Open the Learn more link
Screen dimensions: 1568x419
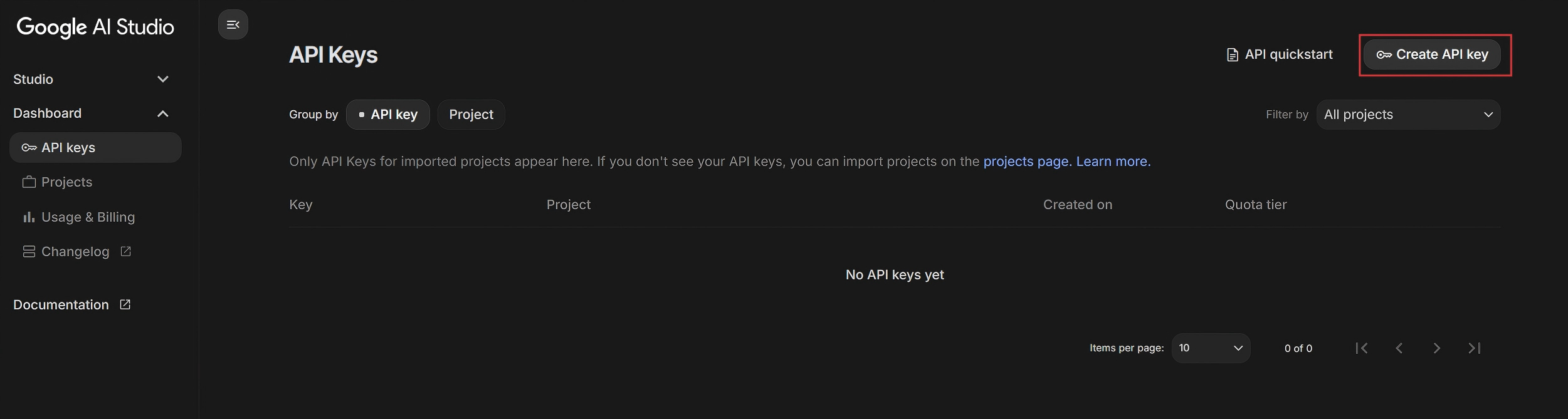point(1113,162)
